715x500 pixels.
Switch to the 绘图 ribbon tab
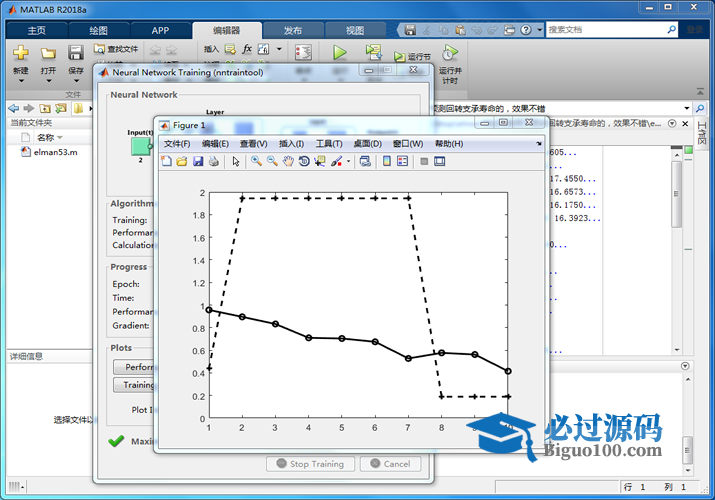[98, 31]
